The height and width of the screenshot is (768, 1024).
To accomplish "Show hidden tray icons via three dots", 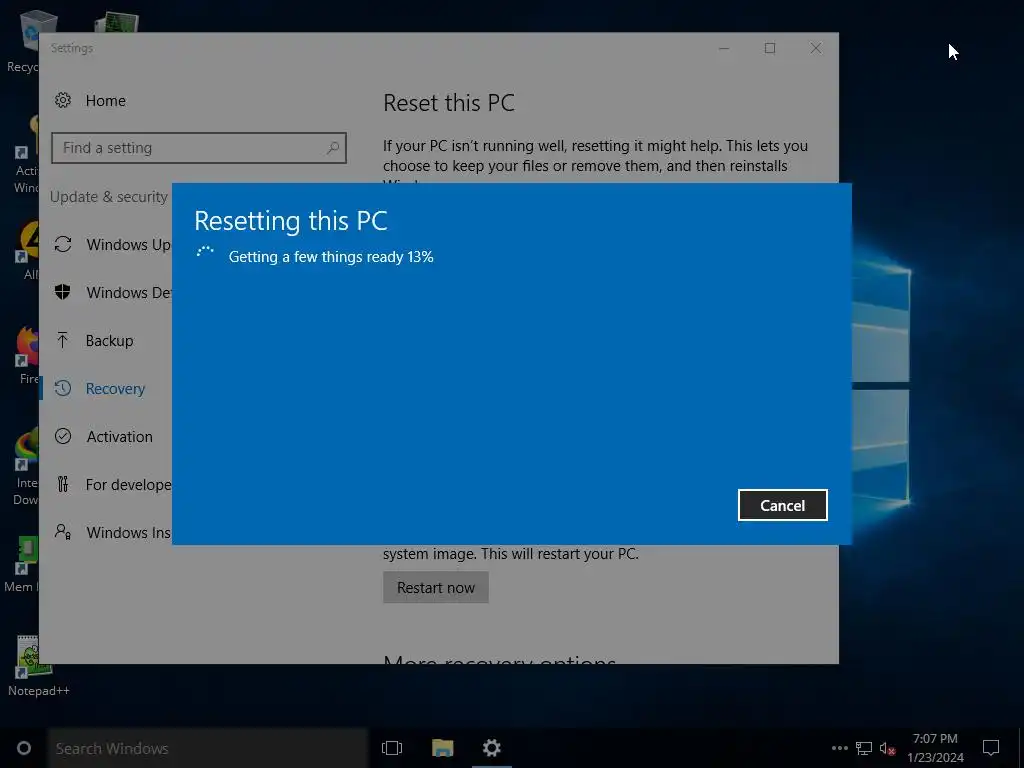I will (839, 748).
